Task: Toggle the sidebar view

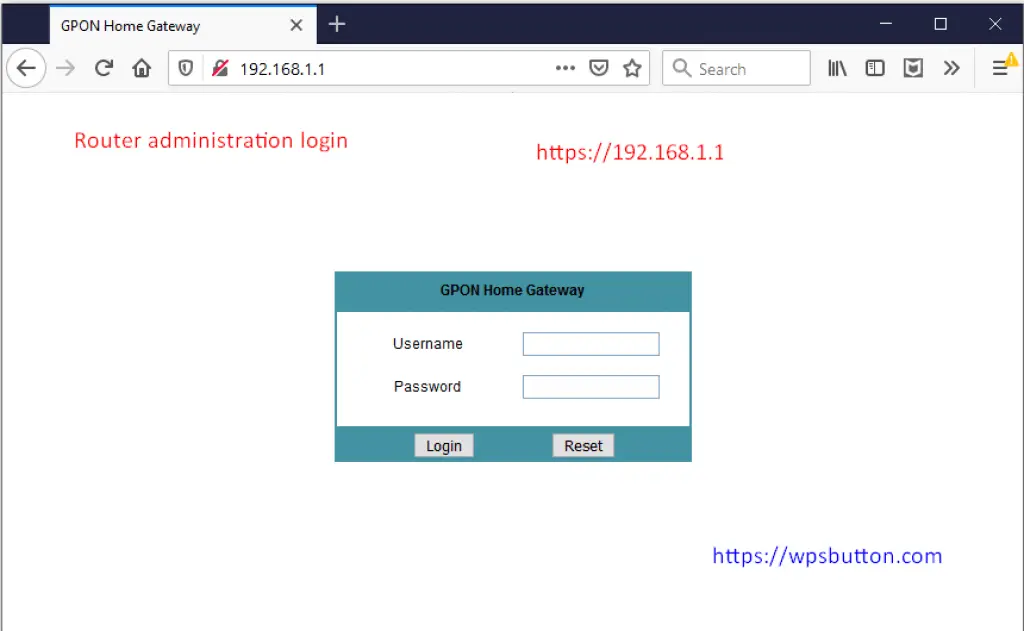Action: coord(875,69)
